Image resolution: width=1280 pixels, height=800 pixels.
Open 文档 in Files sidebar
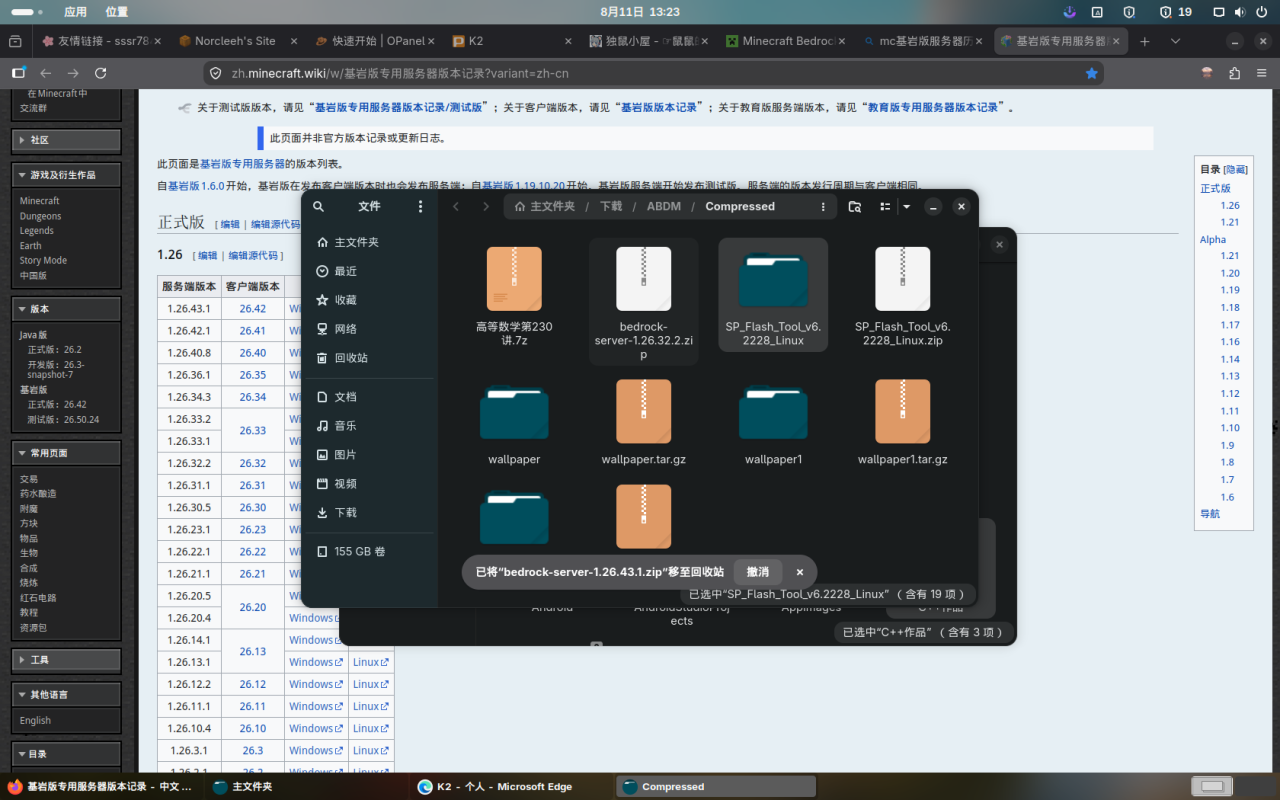tap(370, 397)
